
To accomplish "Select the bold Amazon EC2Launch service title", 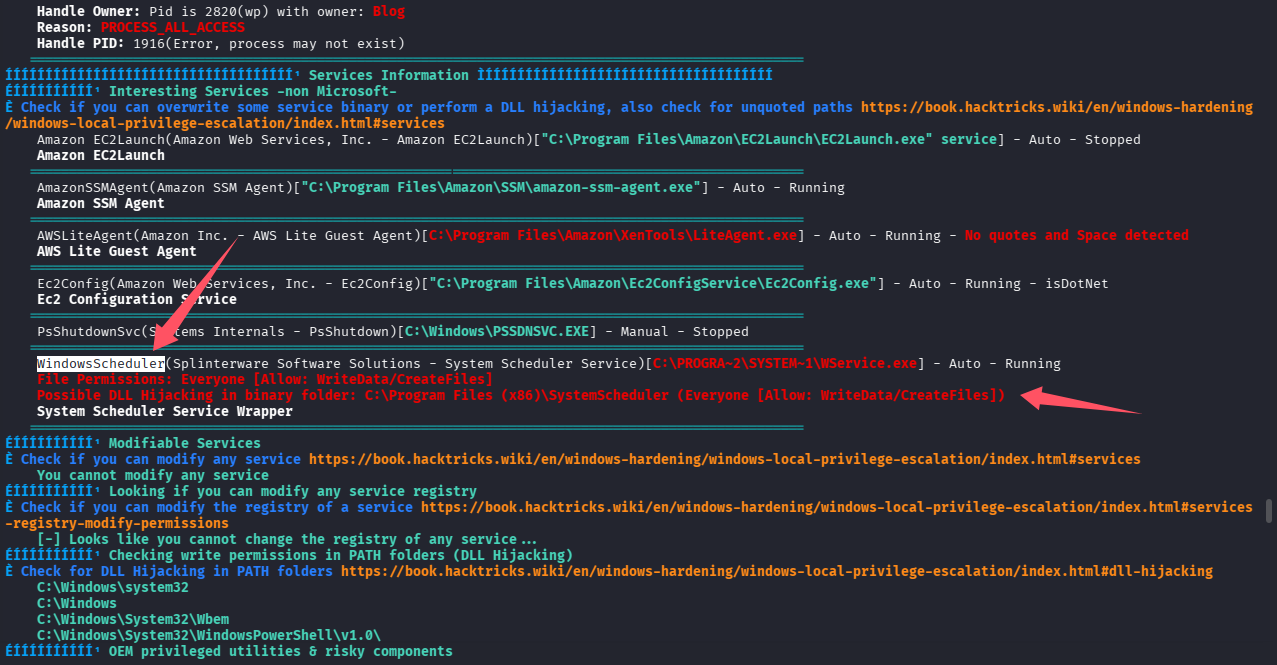I will 100,155.
